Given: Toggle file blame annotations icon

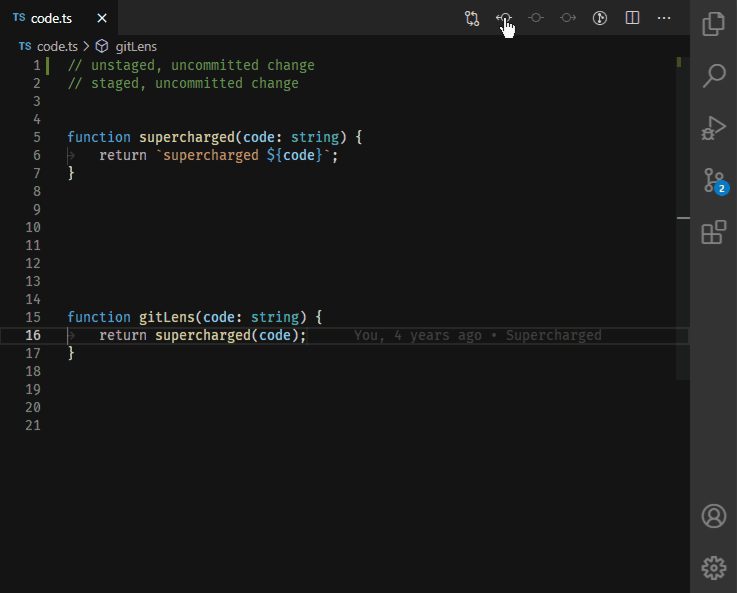Looking at the screenshot, I should 600,18.
